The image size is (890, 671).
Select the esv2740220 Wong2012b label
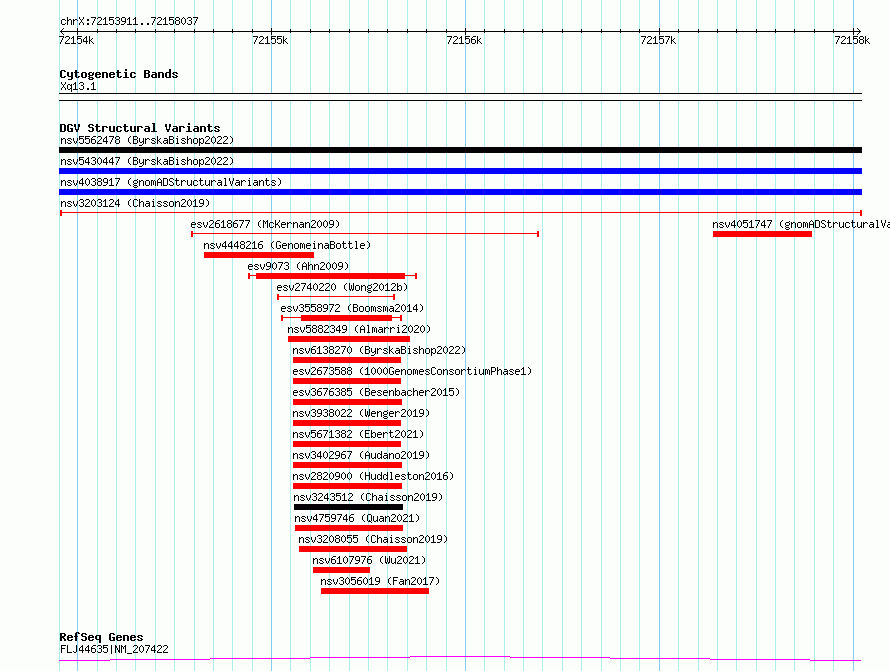click(342, 287)
